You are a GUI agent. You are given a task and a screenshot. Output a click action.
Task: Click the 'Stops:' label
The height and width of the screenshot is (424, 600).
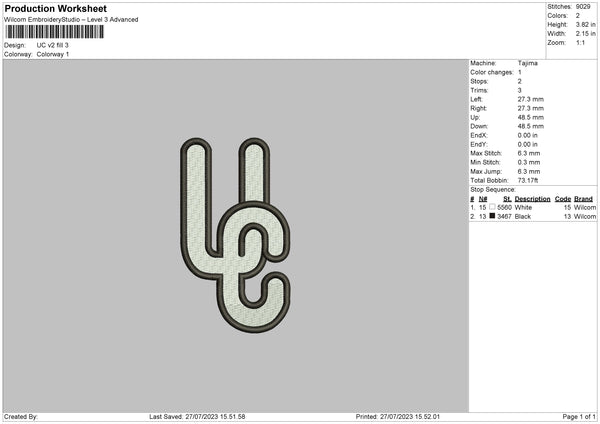479,82
